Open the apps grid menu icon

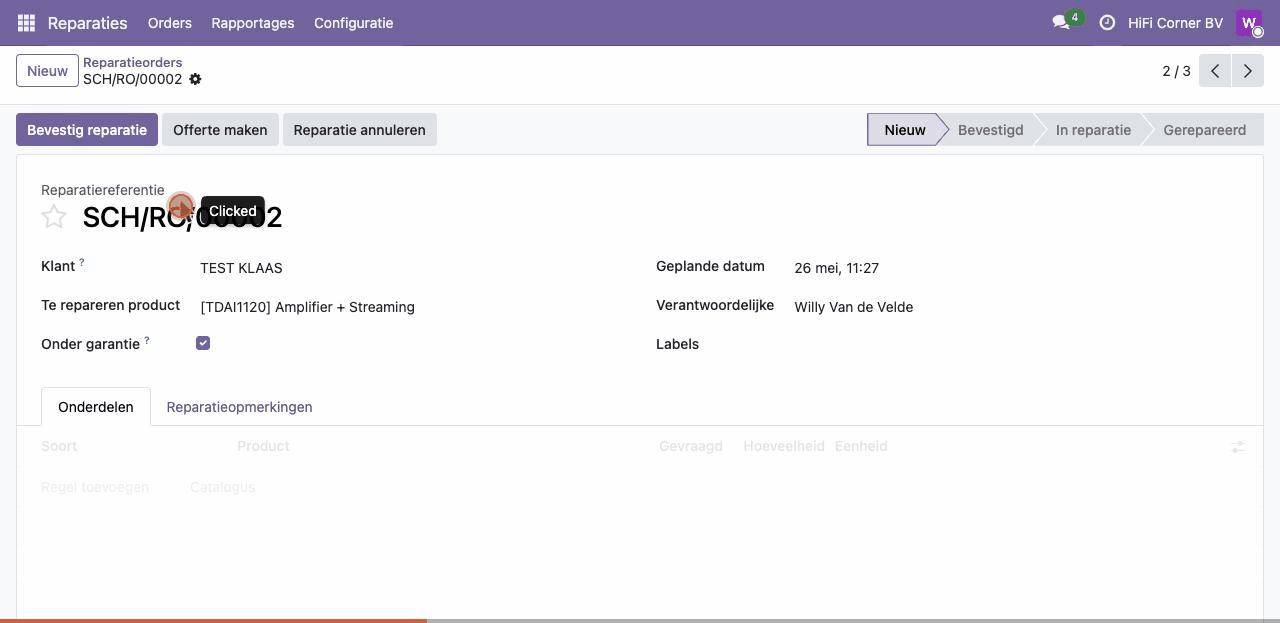coord(26,22)
